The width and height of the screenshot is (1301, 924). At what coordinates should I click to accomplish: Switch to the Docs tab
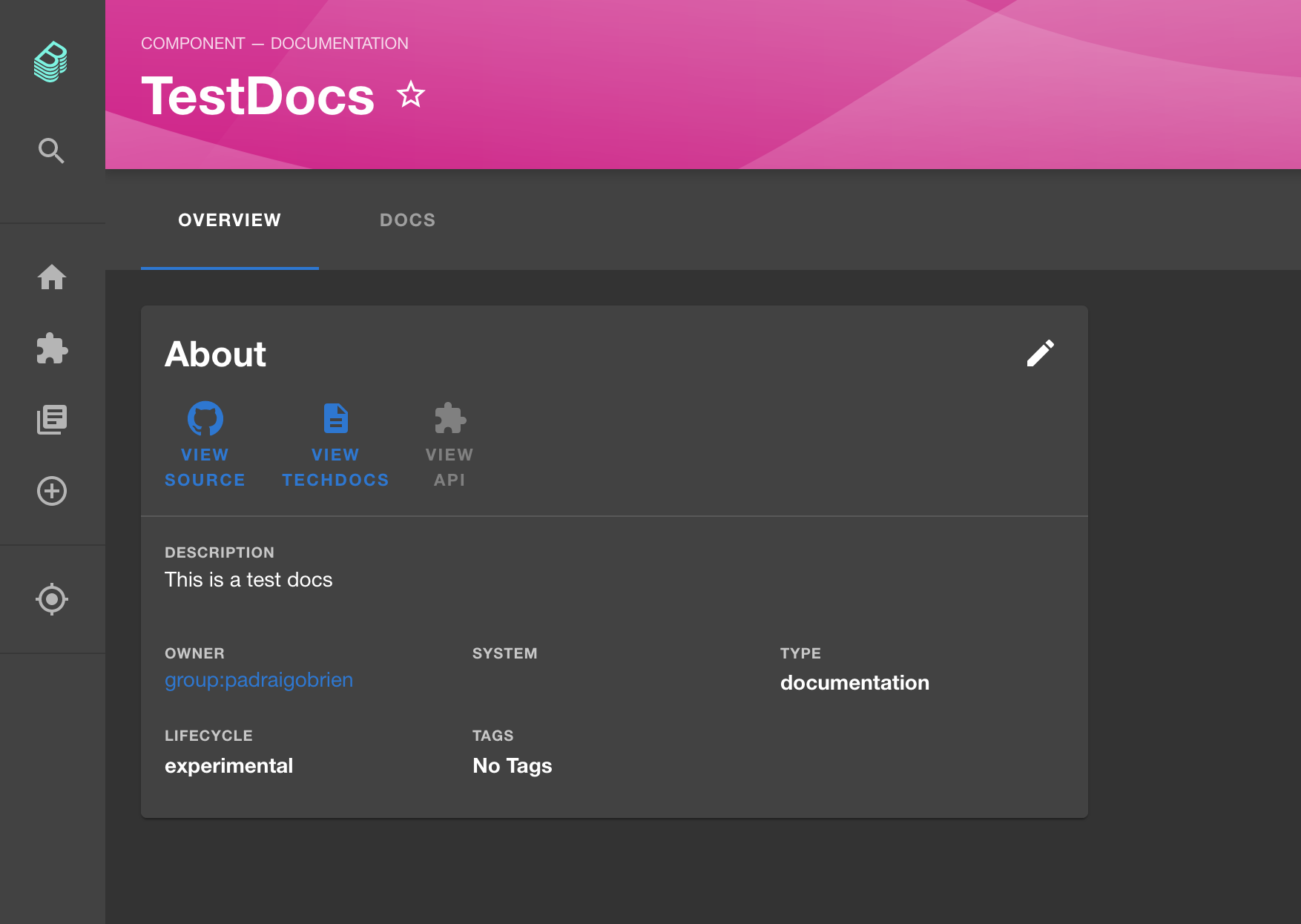point(407,220)
